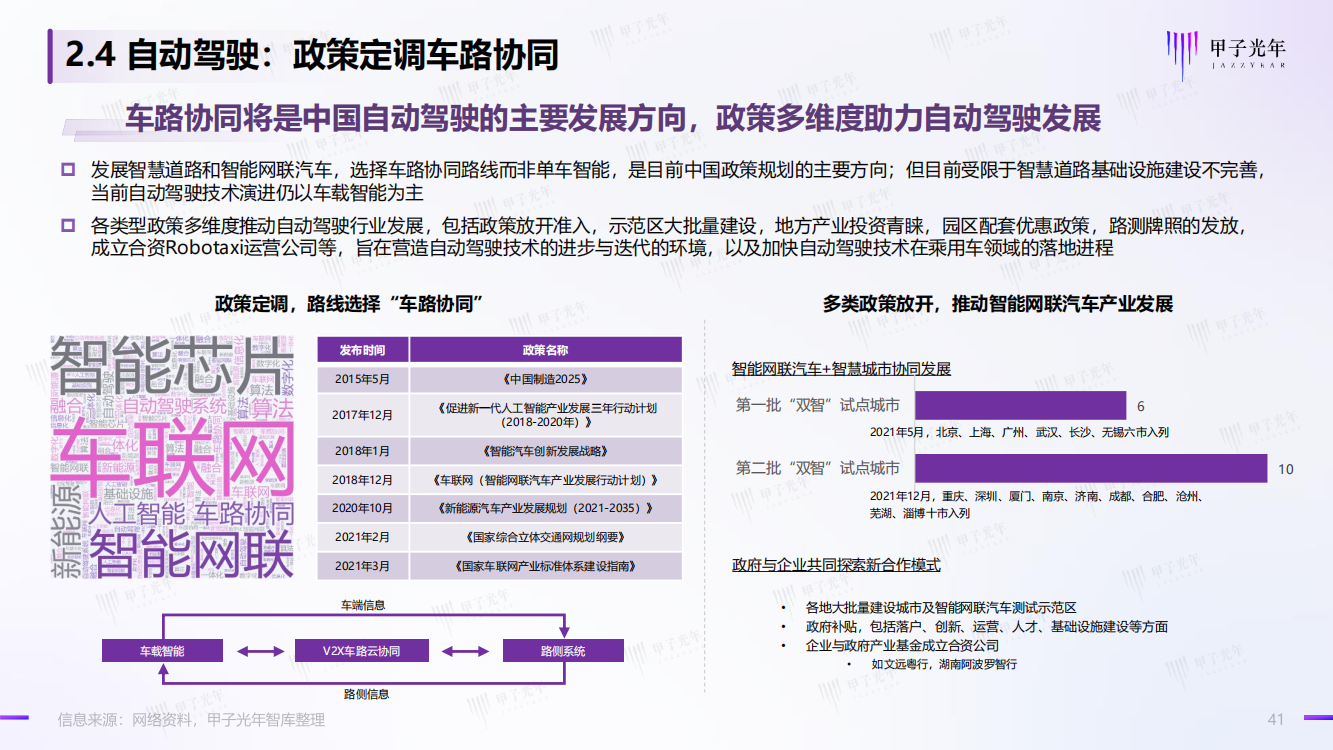The height and width of the screenshot is (750, 1333).
Task: Click the underlined 智能网联汽车+智慧城市协同发展 subheading
Action: click(x=841, y=369)
